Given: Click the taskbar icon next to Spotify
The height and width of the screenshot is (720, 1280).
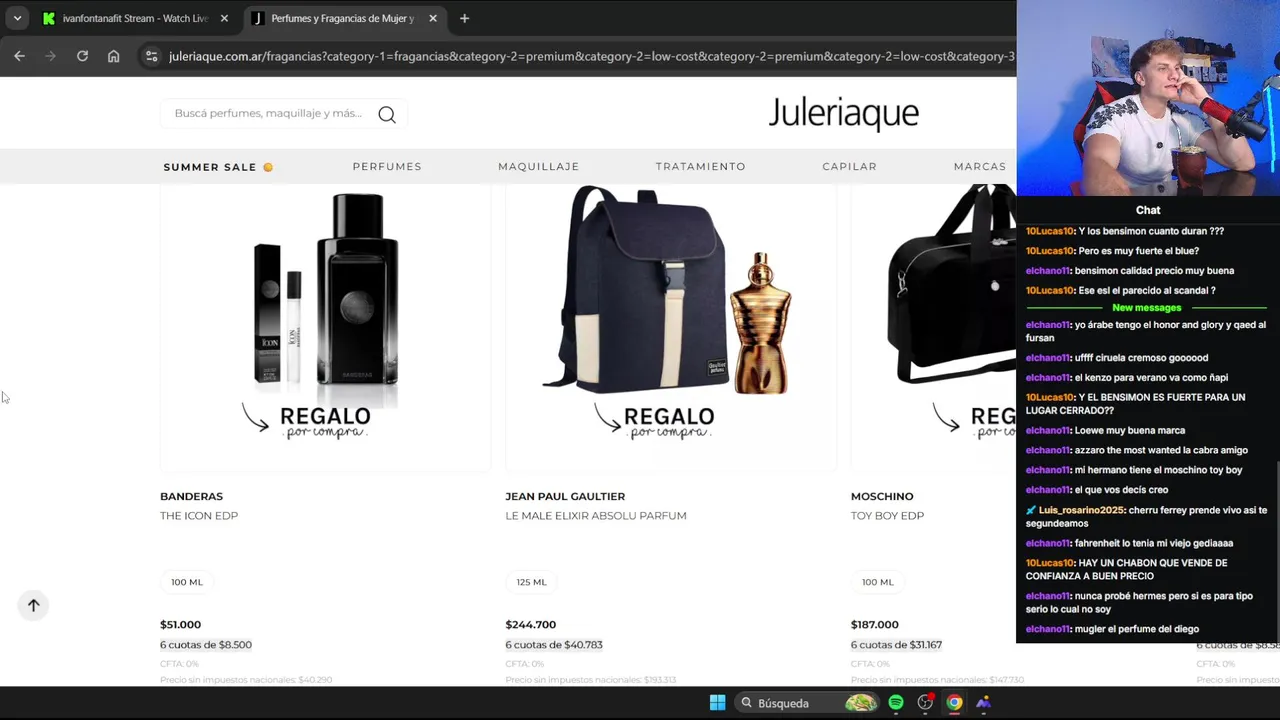Looking at the screenshot, I should (x=925, y=703).
